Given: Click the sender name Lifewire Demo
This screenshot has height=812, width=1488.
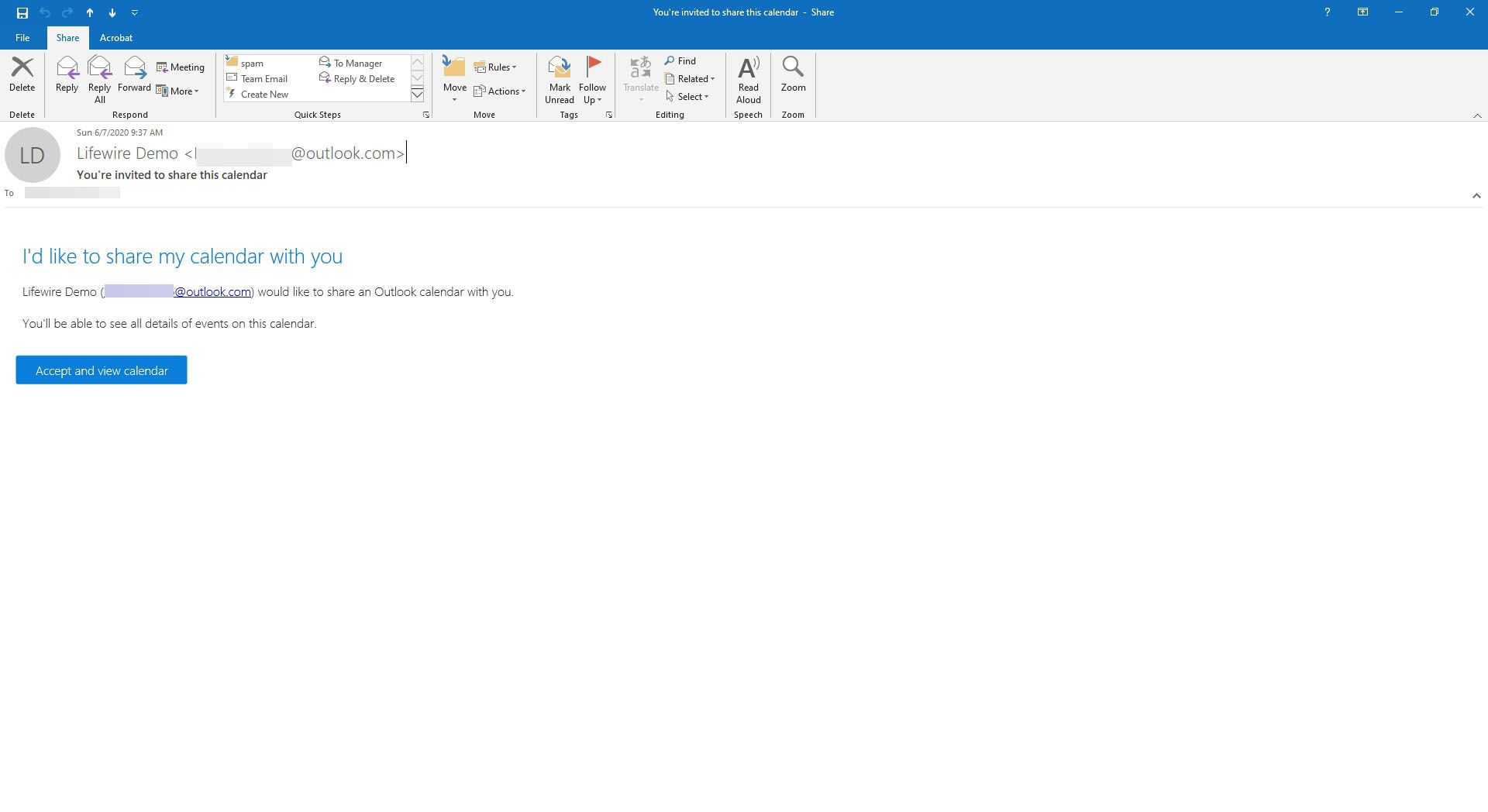Looking at the screenshot, I should coord(127,153).
